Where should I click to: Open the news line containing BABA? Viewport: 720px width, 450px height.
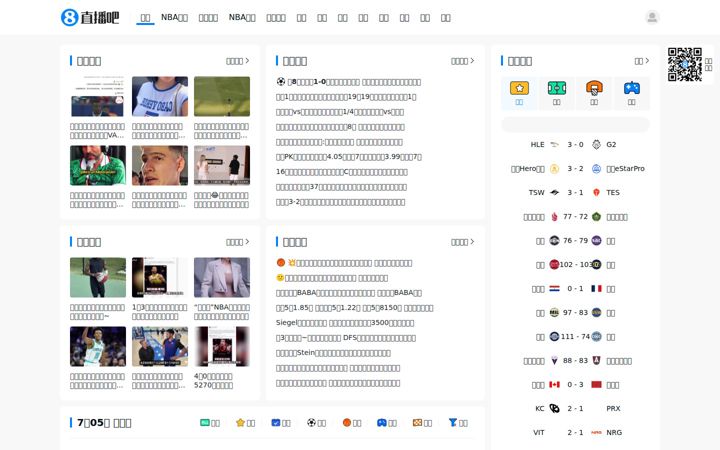(349, 292)
